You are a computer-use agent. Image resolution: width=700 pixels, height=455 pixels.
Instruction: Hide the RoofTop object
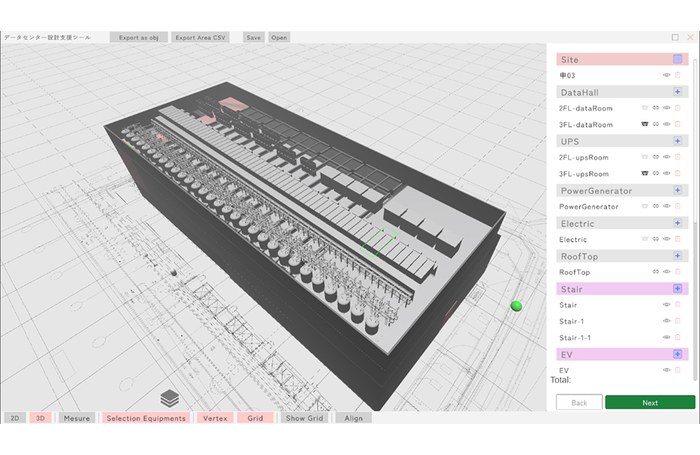click(667, 271)
